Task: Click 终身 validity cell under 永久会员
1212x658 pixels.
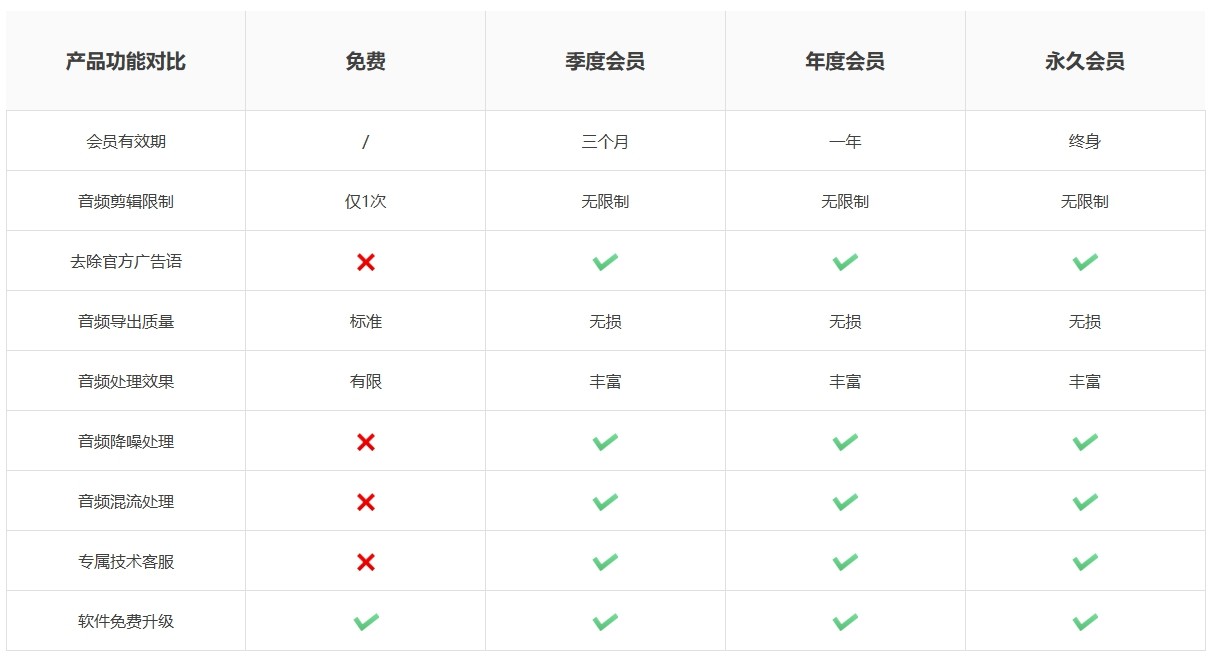Action: [1085, 142]
